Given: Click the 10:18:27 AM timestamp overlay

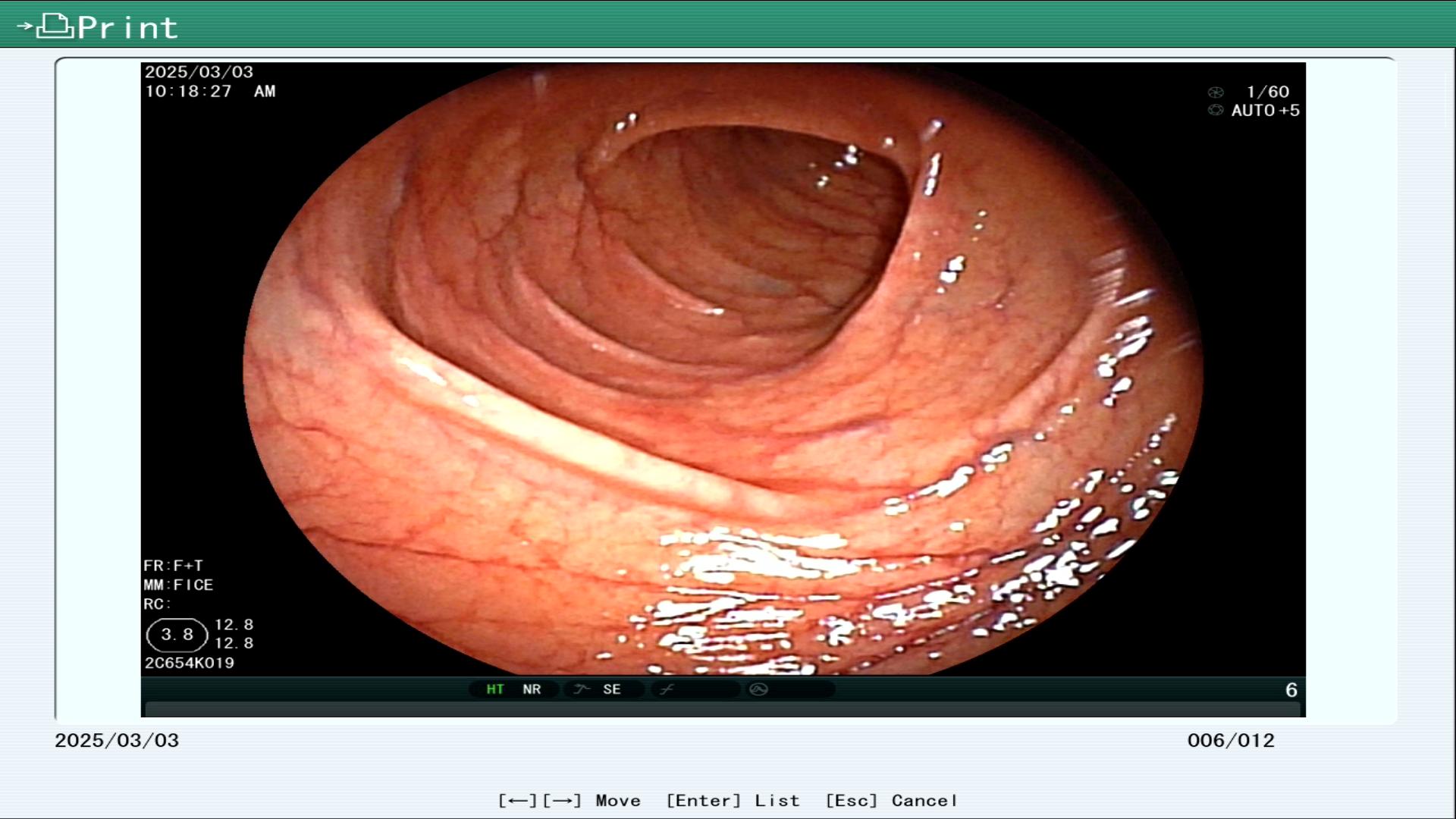Looking at the screenshot, I should [210, 92].
